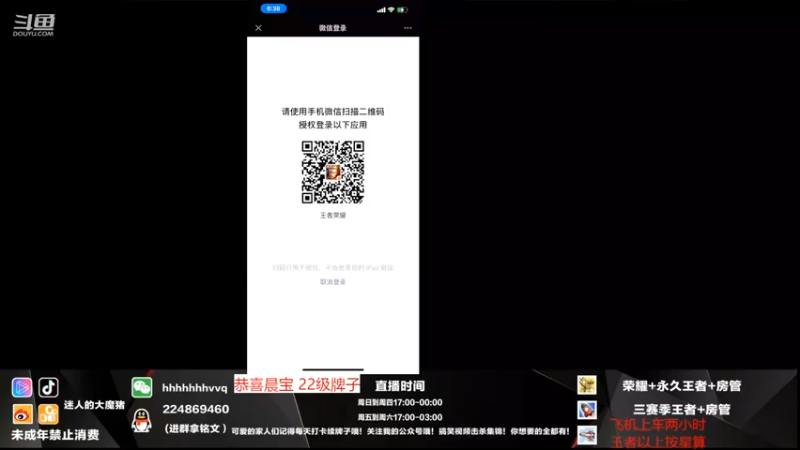The width and height of the screenshot is (800, 450).
Task: Click the green WeChat icon in overlay
Action: pyautogui.click(x=141, y=388)
